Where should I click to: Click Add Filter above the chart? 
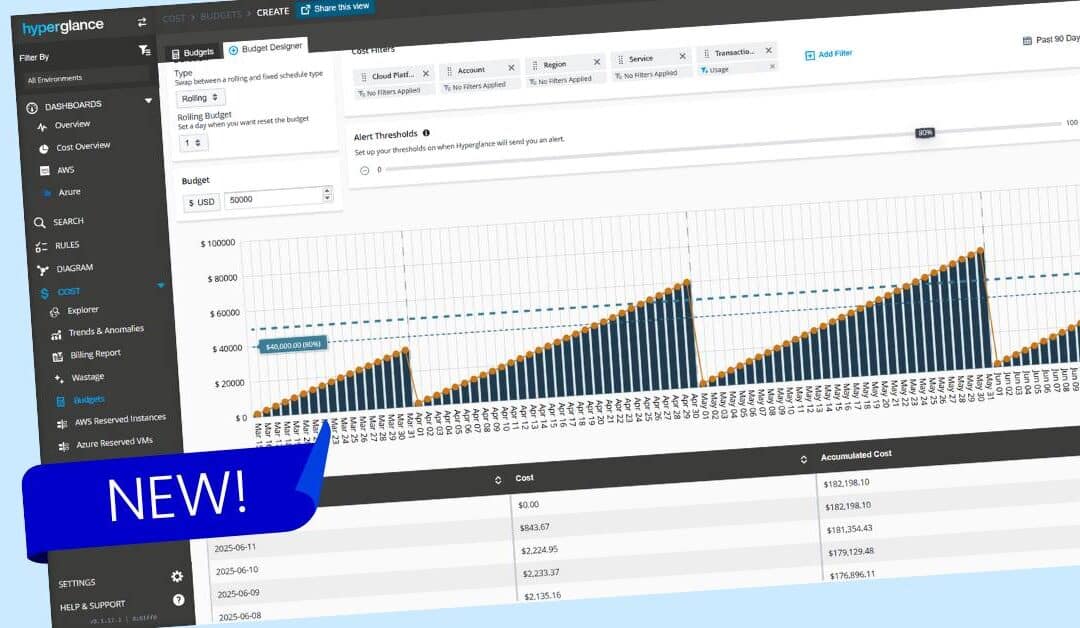[828, 54]
